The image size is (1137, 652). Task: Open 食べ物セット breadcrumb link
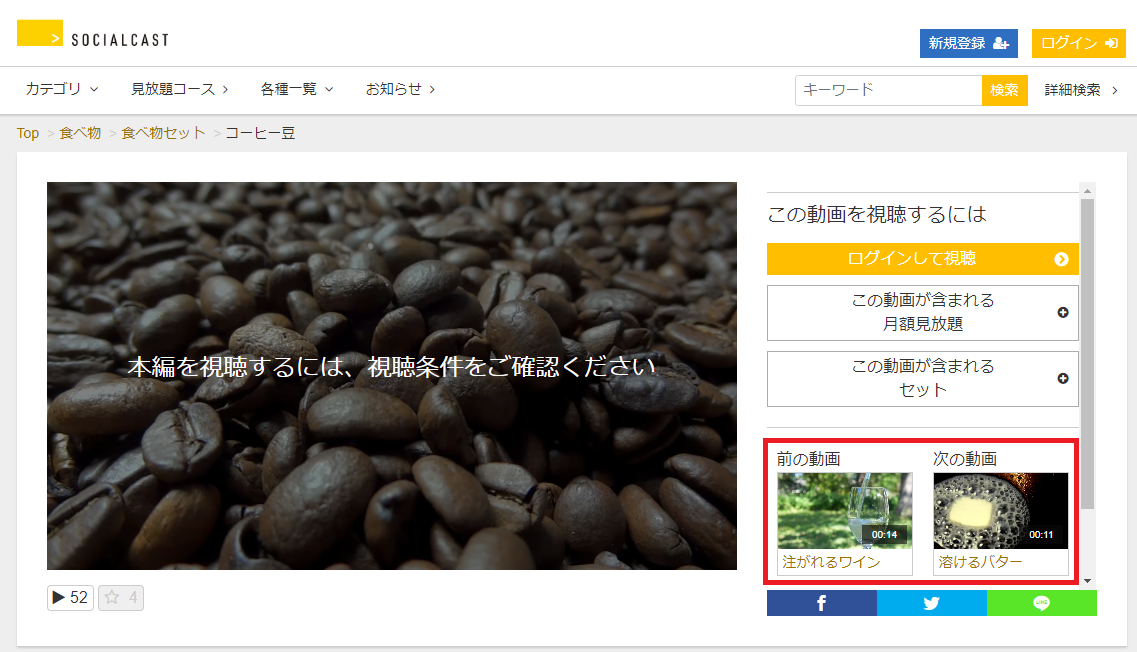[x=163, y=133]
